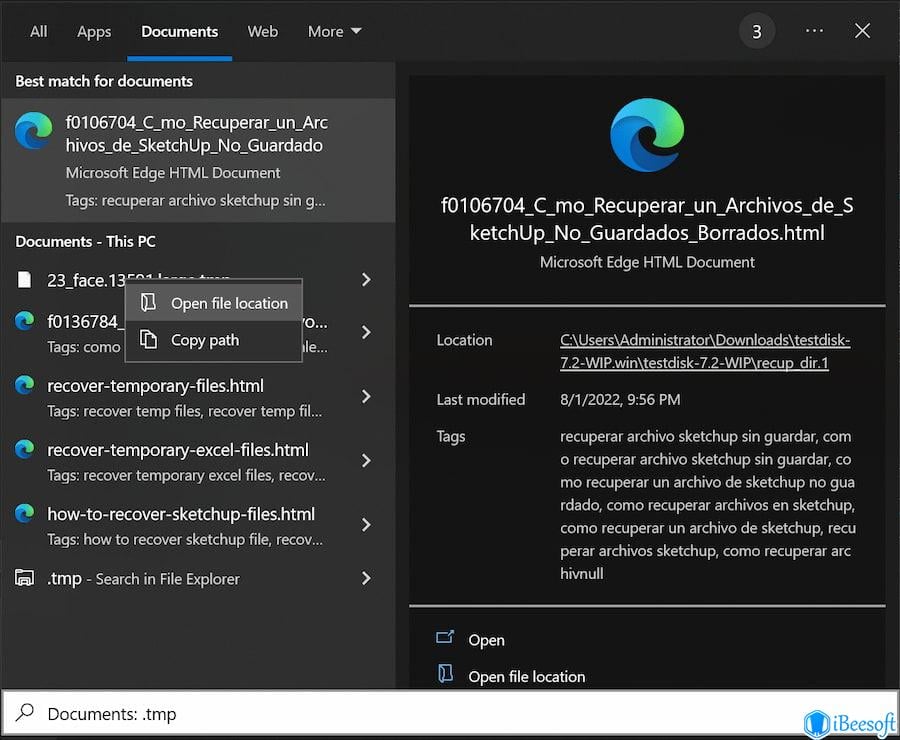Click the three-dot options icon in header
The width and height of the screenshot is (900, 740).
814,31
